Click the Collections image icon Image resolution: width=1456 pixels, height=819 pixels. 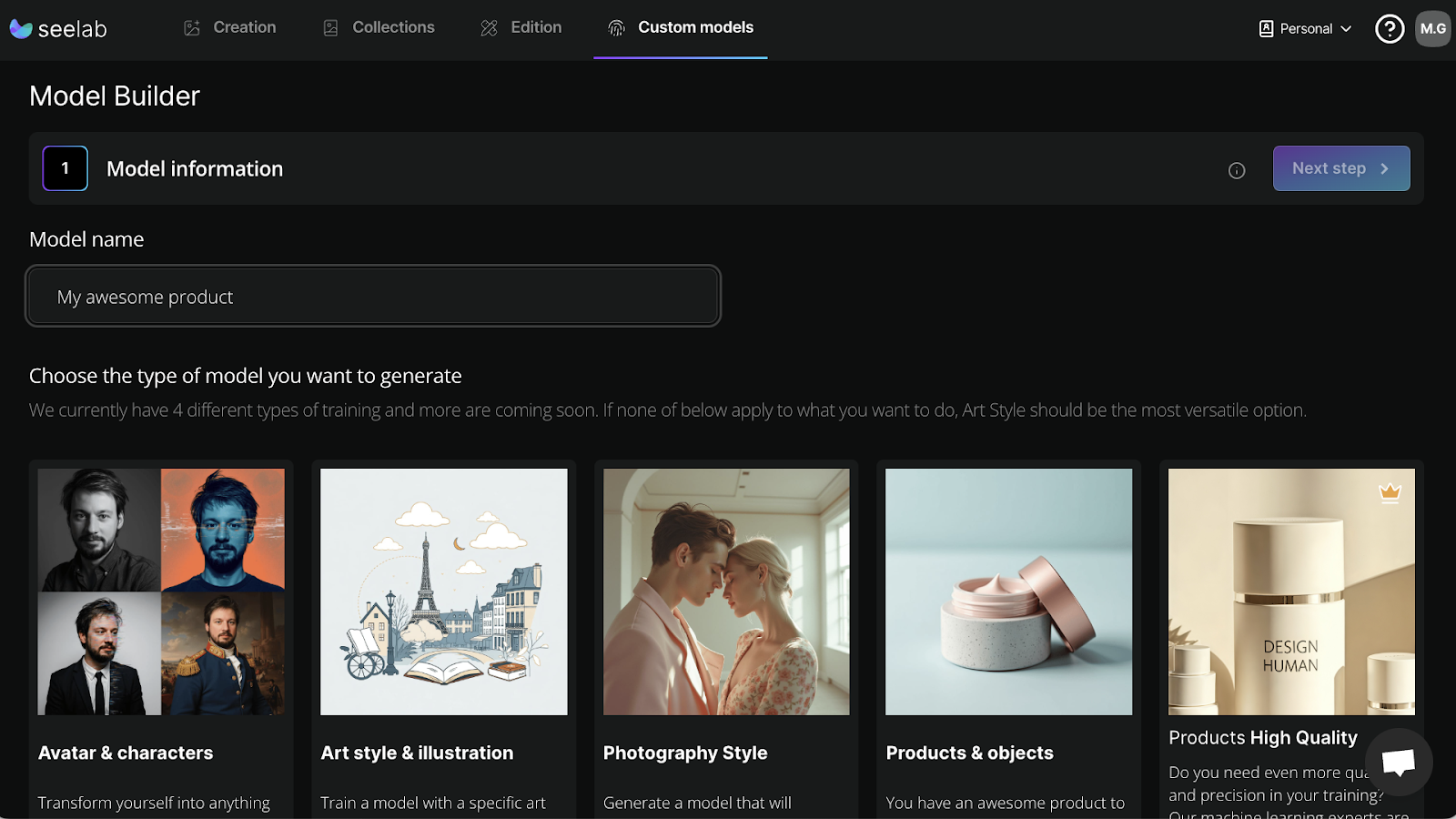click(x=329, y=28)
